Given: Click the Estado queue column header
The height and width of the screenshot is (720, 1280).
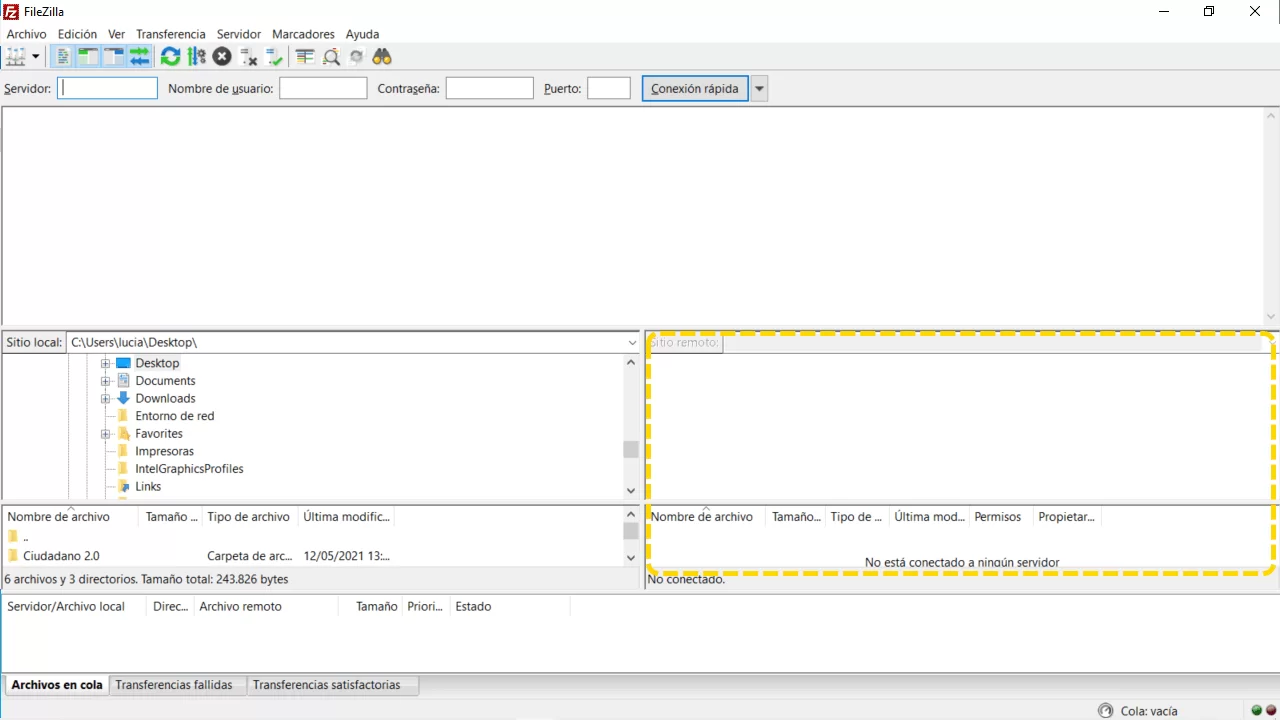Looking at the screenshot, I should coord(509,606).
